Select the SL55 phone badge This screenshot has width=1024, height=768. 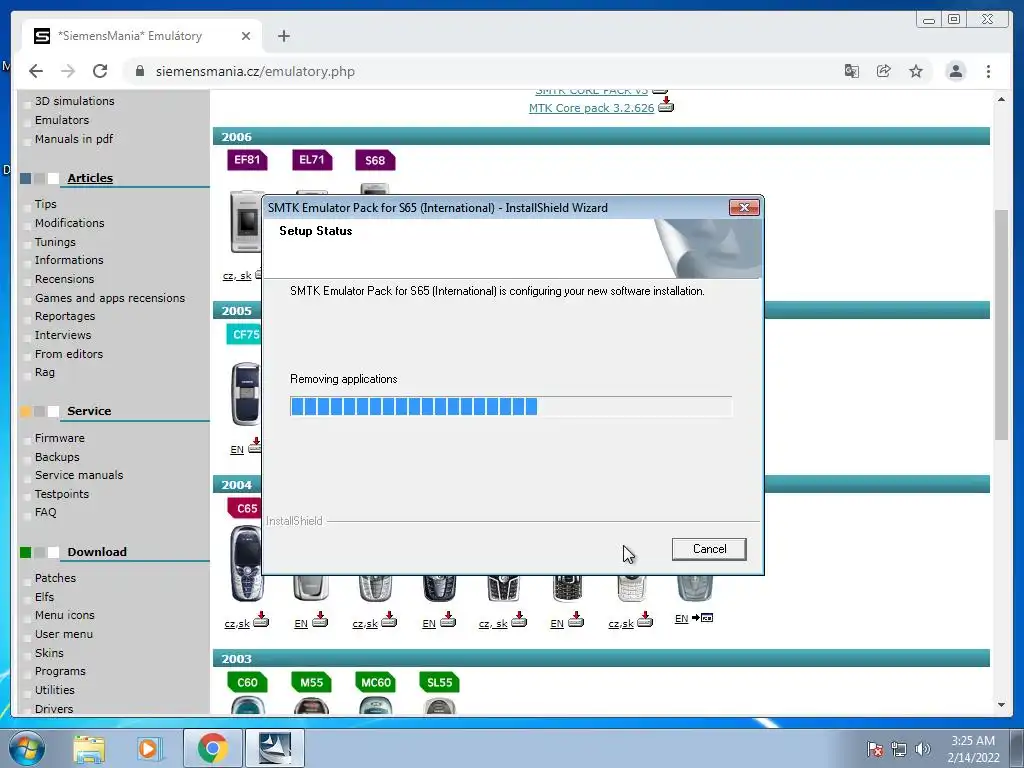pyautogui.click(x=440, y=682)
